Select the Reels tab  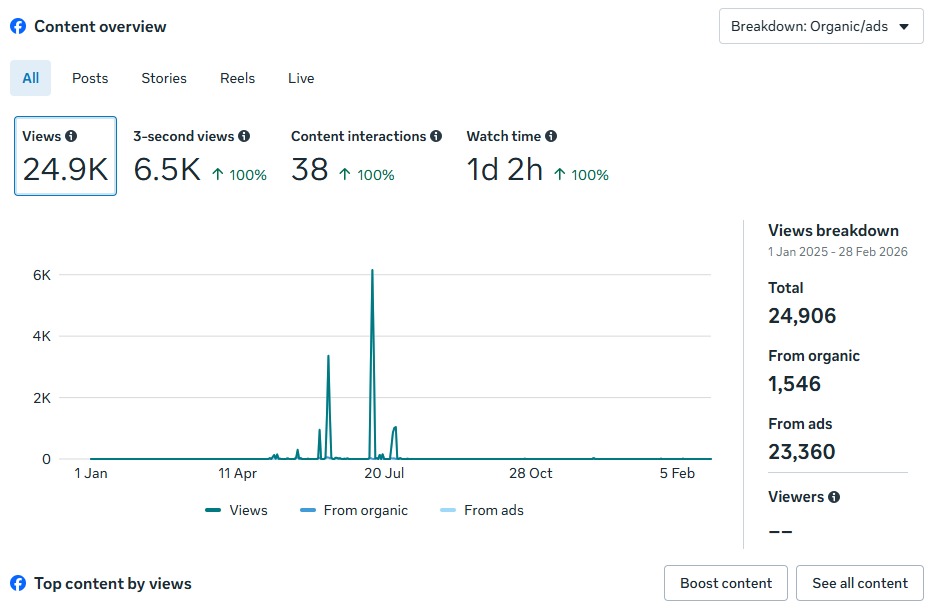(238, 78)
